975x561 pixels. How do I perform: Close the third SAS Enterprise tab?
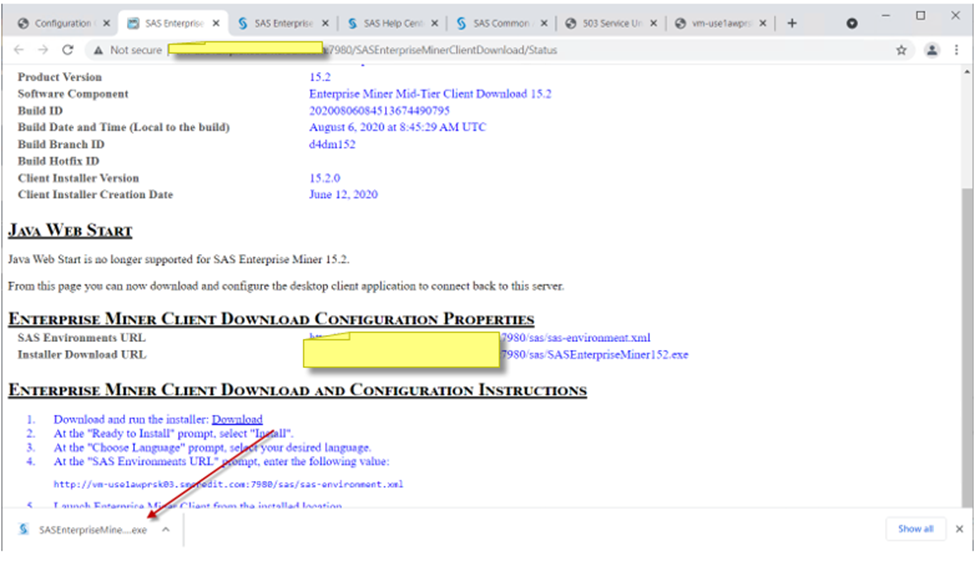[325, 23]
